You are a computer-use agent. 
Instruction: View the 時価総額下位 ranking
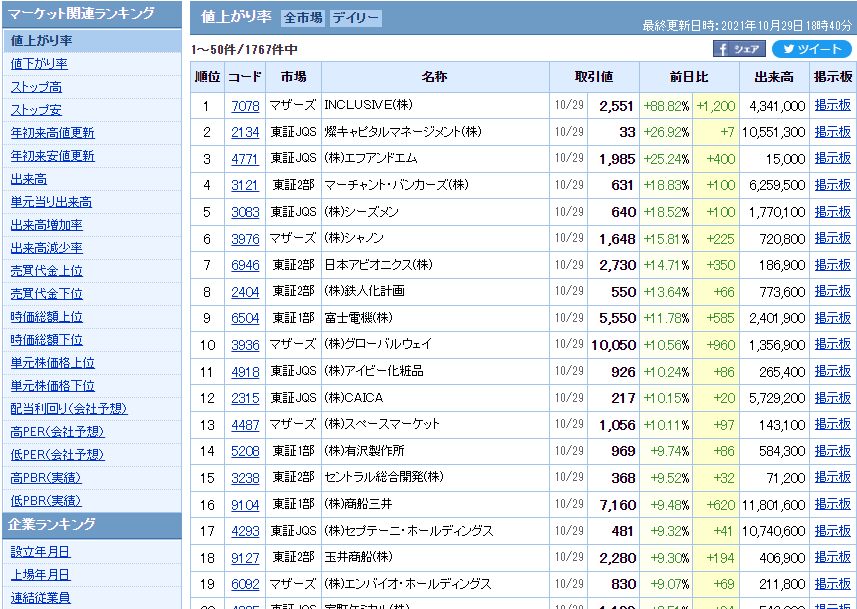46,339
